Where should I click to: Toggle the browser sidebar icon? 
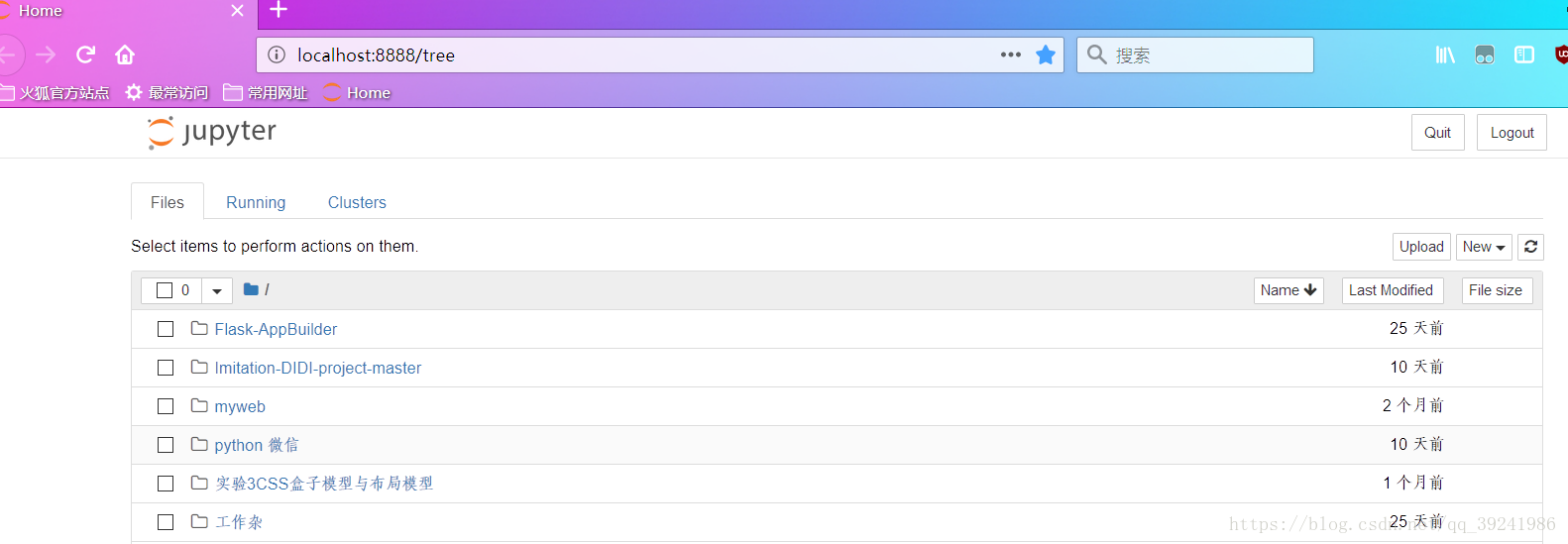pyautogui.click(x=1524, y=54)
